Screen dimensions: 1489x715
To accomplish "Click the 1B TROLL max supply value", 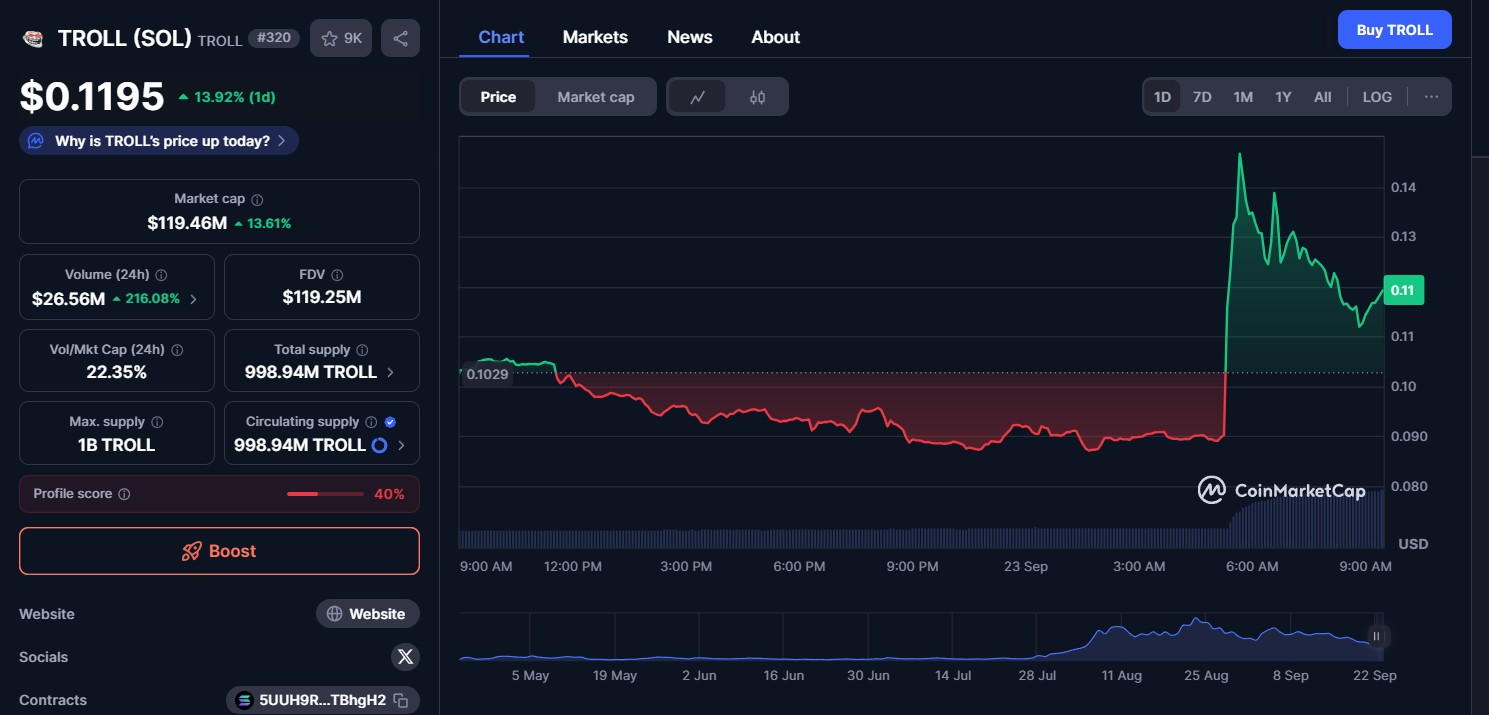I will tap(116, 445).
